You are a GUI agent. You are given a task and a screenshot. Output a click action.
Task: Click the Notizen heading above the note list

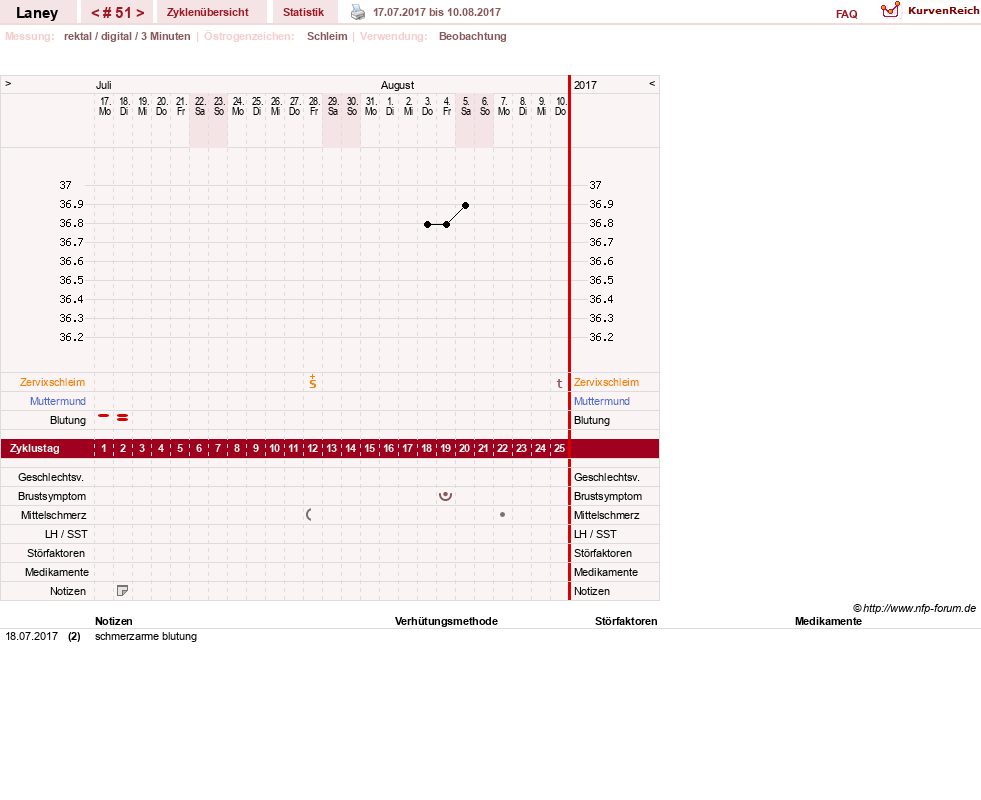point(113,621)
